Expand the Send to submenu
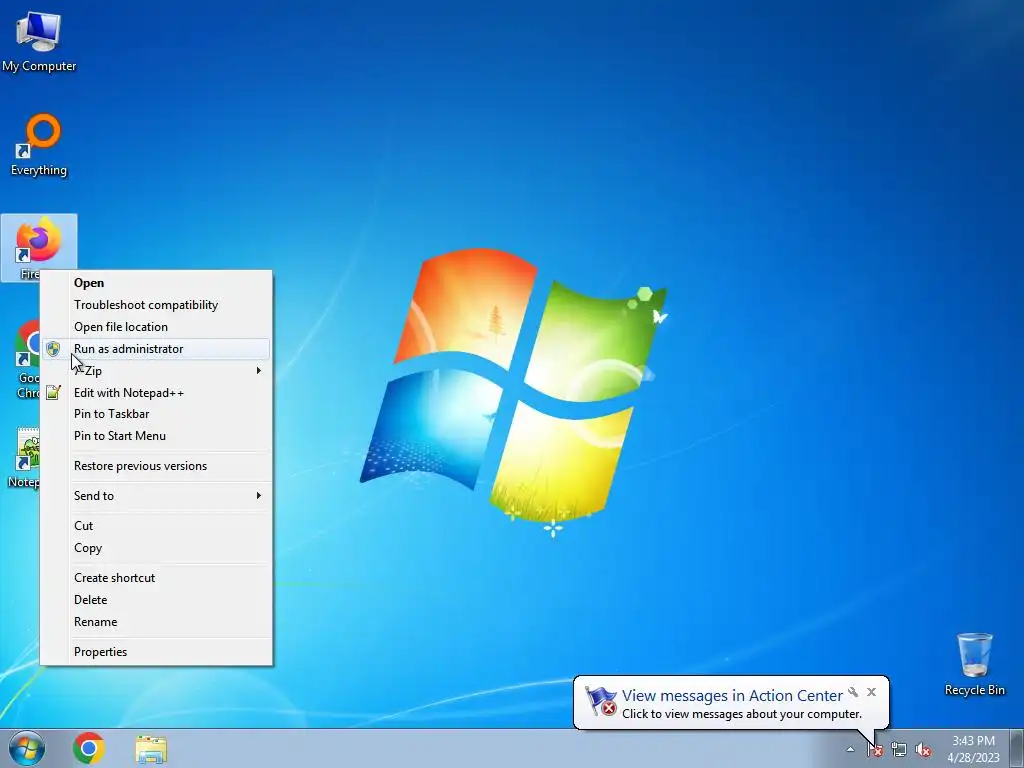1024x768 pixels. pos(156,496)
